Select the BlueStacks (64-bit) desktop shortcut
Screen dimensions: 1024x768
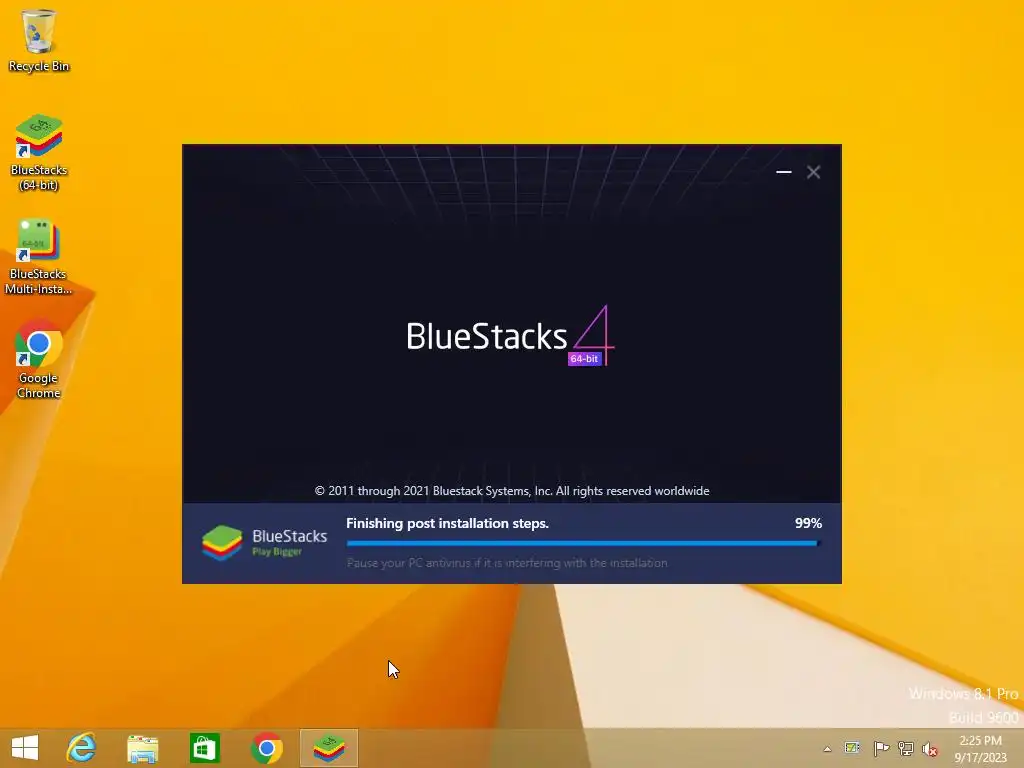pyautogui.click(x=39, y=153)
